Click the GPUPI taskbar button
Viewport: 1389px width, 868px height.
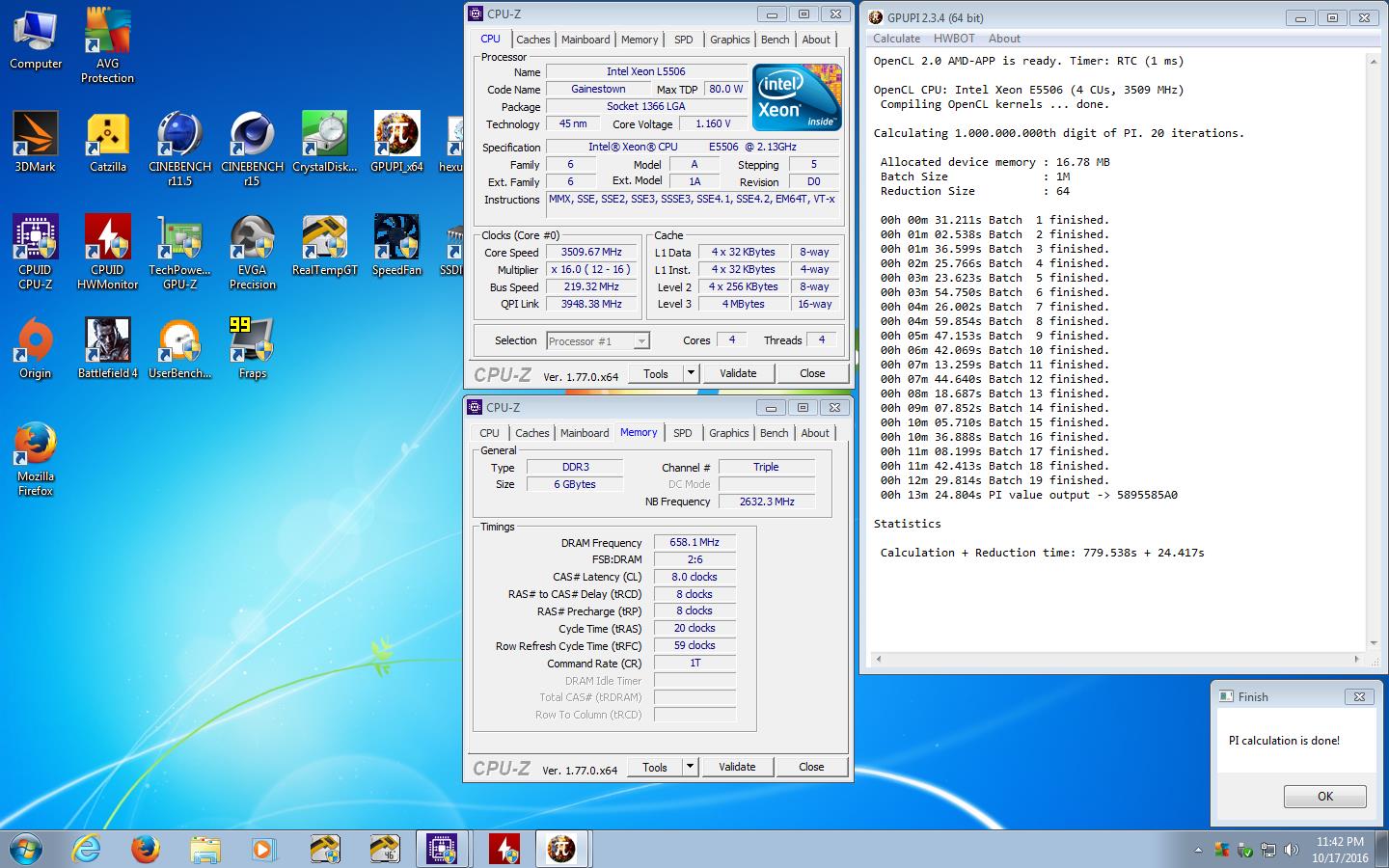pos(562,849)
